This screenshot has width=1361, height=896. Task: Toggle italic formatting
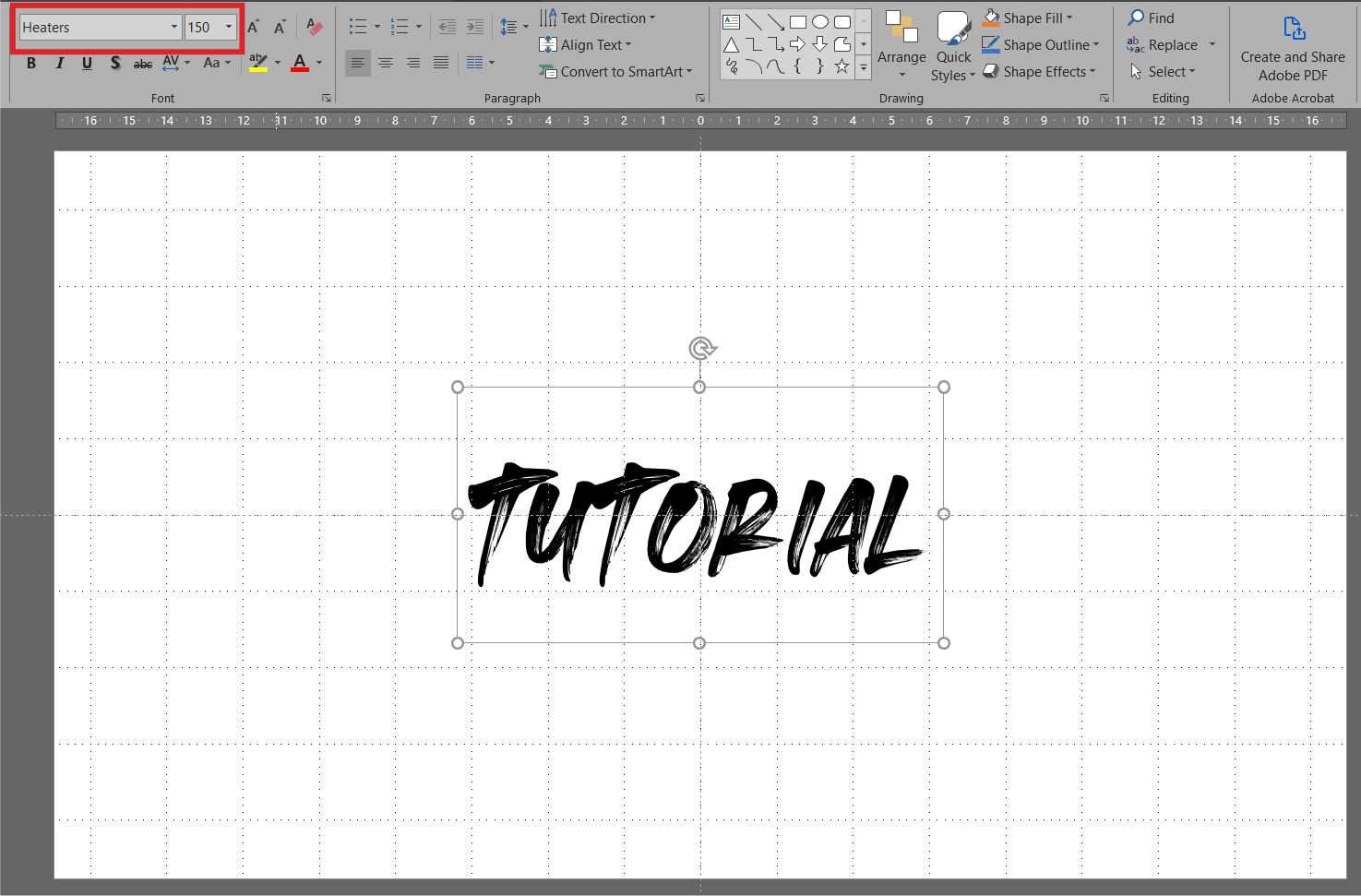click(x=58, y=63)
